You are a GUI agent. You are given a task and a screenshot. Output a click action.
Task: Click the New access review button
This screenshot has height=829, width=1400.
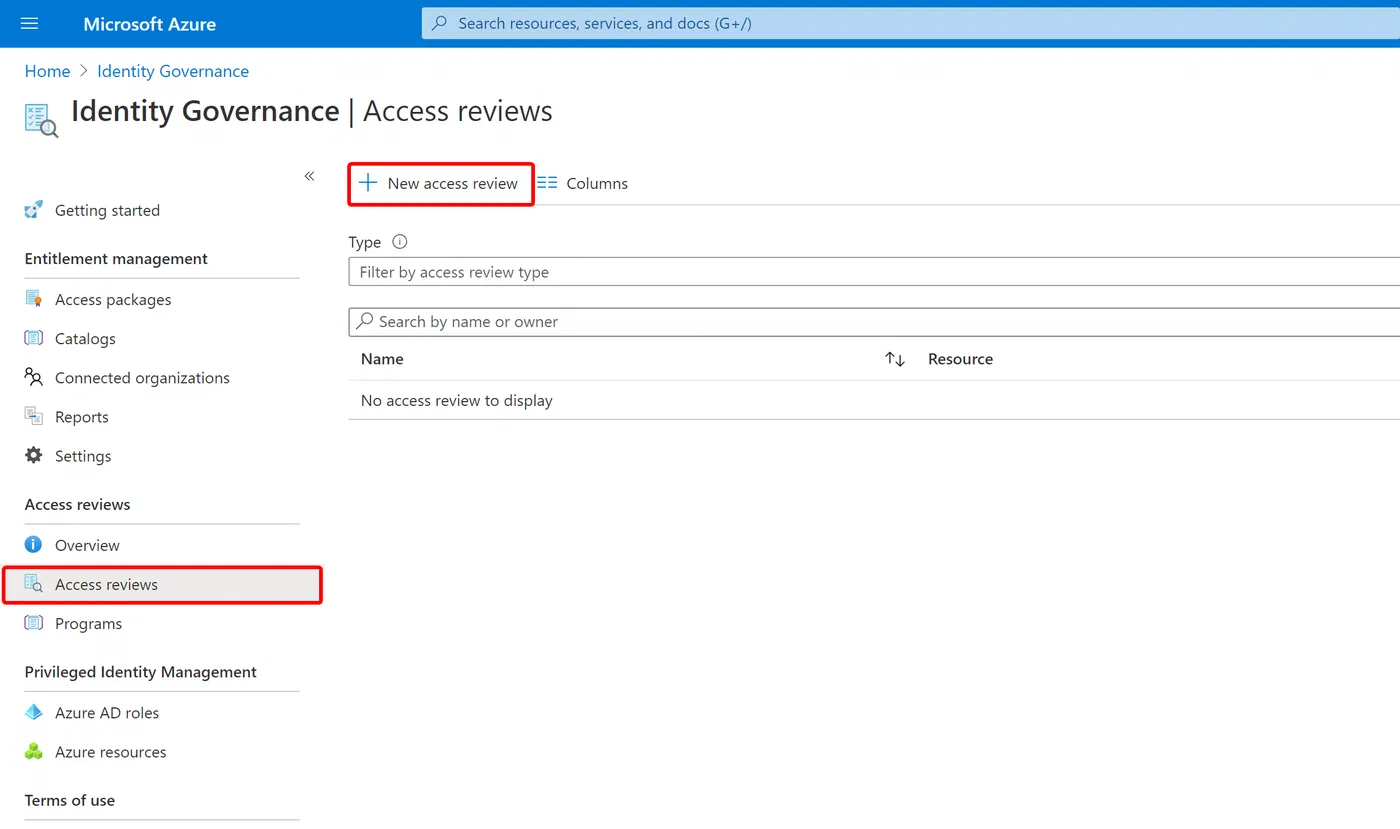441,184
